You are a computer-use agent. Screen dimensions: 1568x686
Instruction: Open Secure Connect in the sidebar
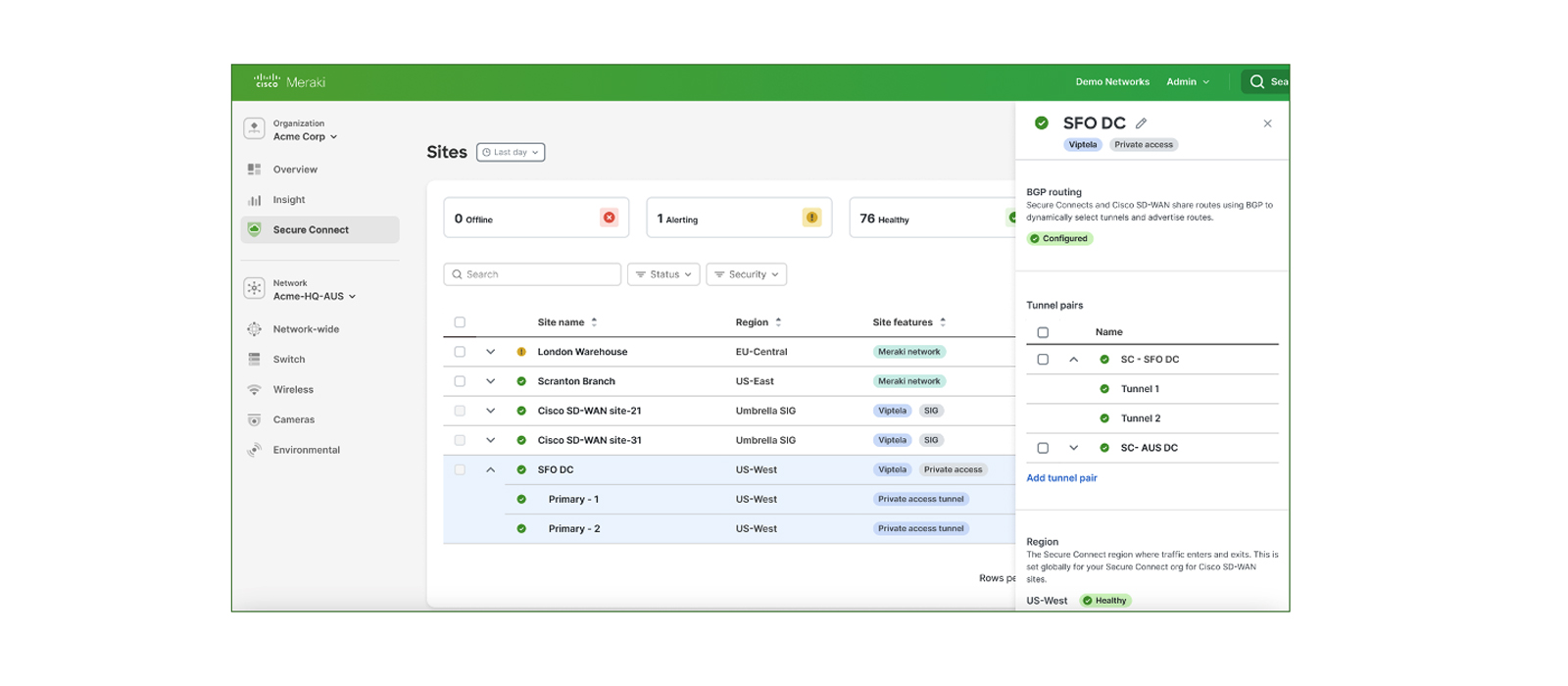coord(311,230)
